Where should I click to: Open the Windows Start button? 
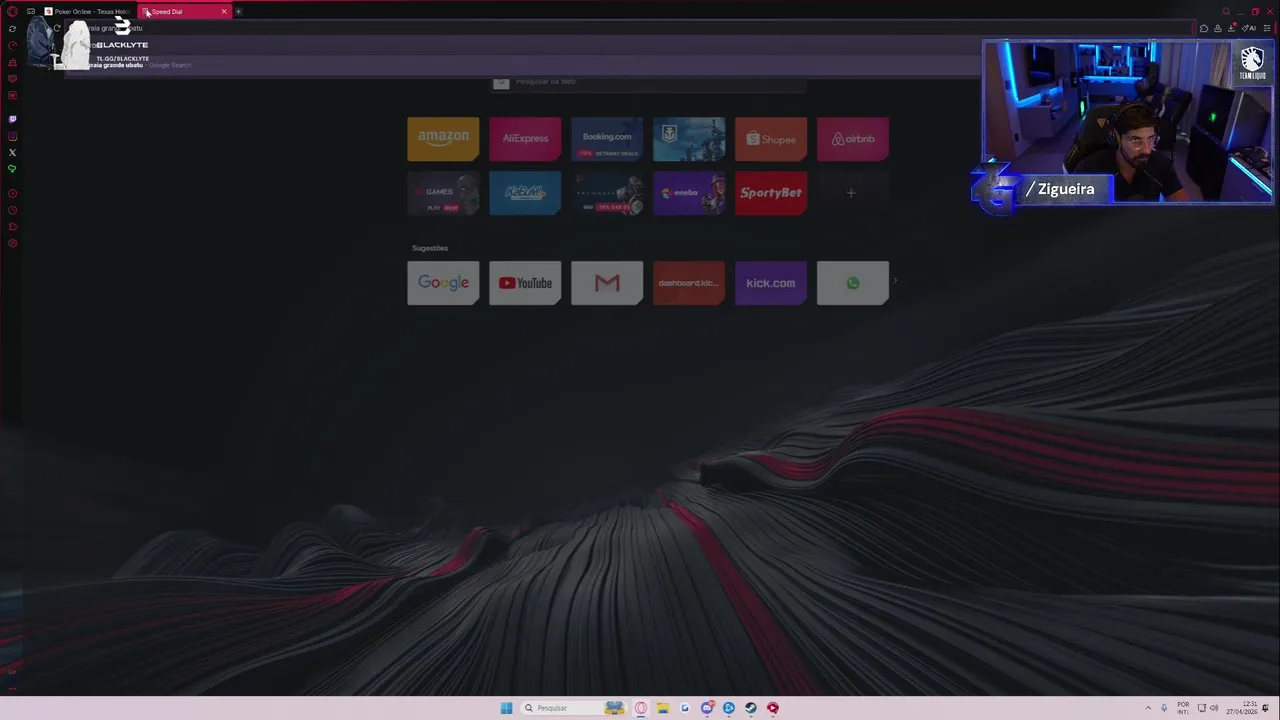click(x=506, y=708)
